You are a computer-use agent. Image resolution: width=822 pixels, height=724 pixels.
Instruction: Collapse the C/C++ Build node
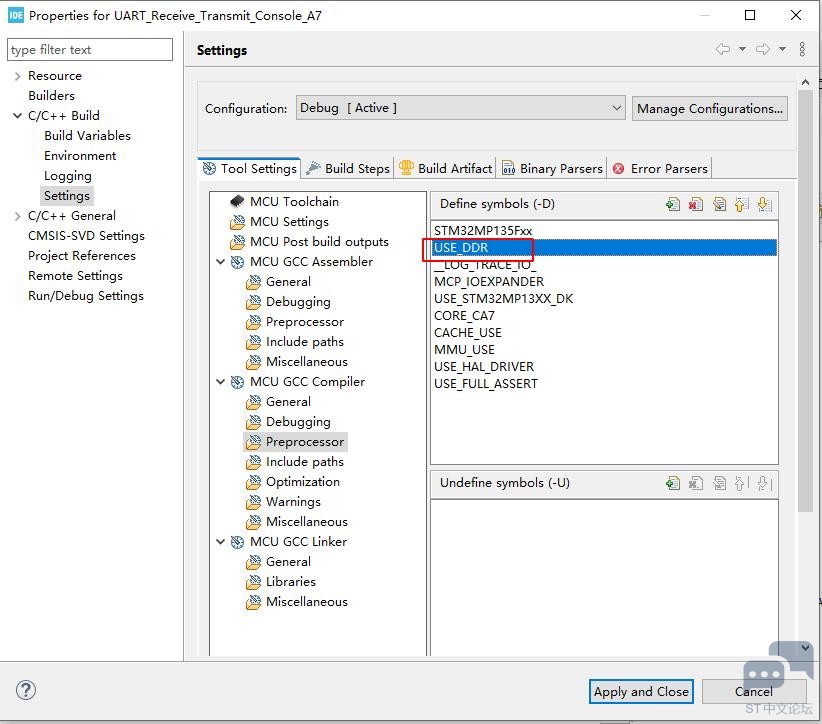click(17, 115)
